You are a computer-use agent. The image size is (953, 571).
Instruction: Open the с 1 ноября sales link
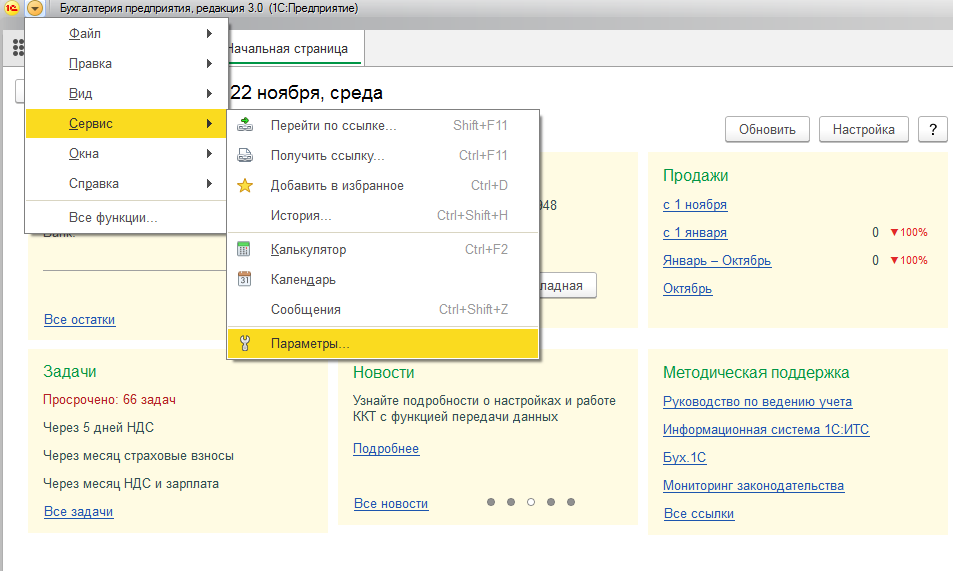tap(695, 205)
